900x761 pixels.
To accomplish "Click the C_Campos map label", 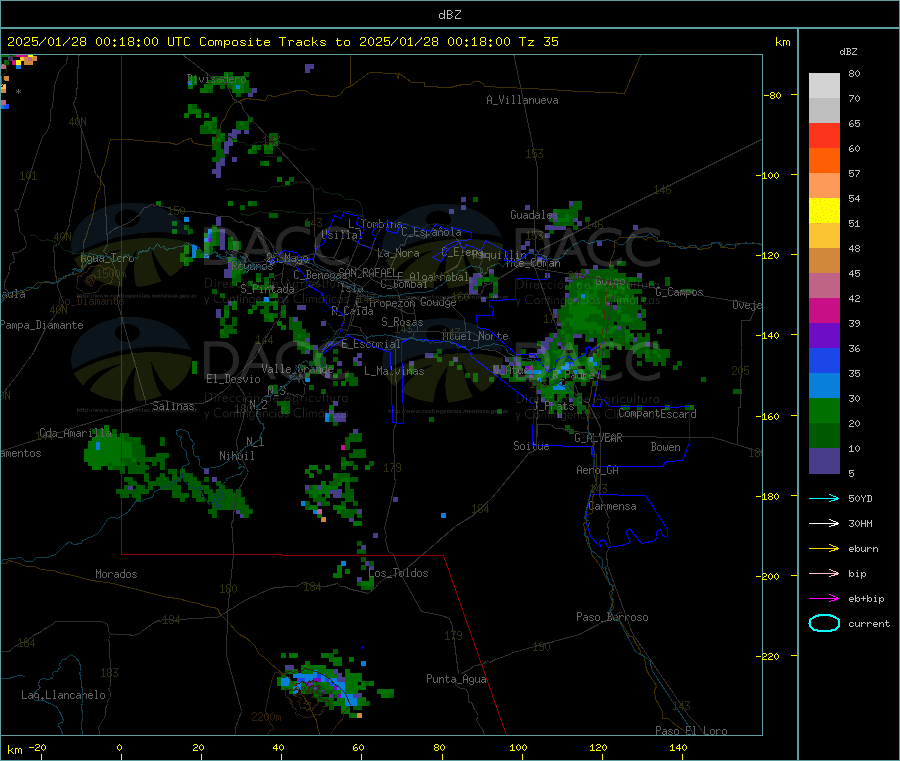I will (x=680, y=292).
